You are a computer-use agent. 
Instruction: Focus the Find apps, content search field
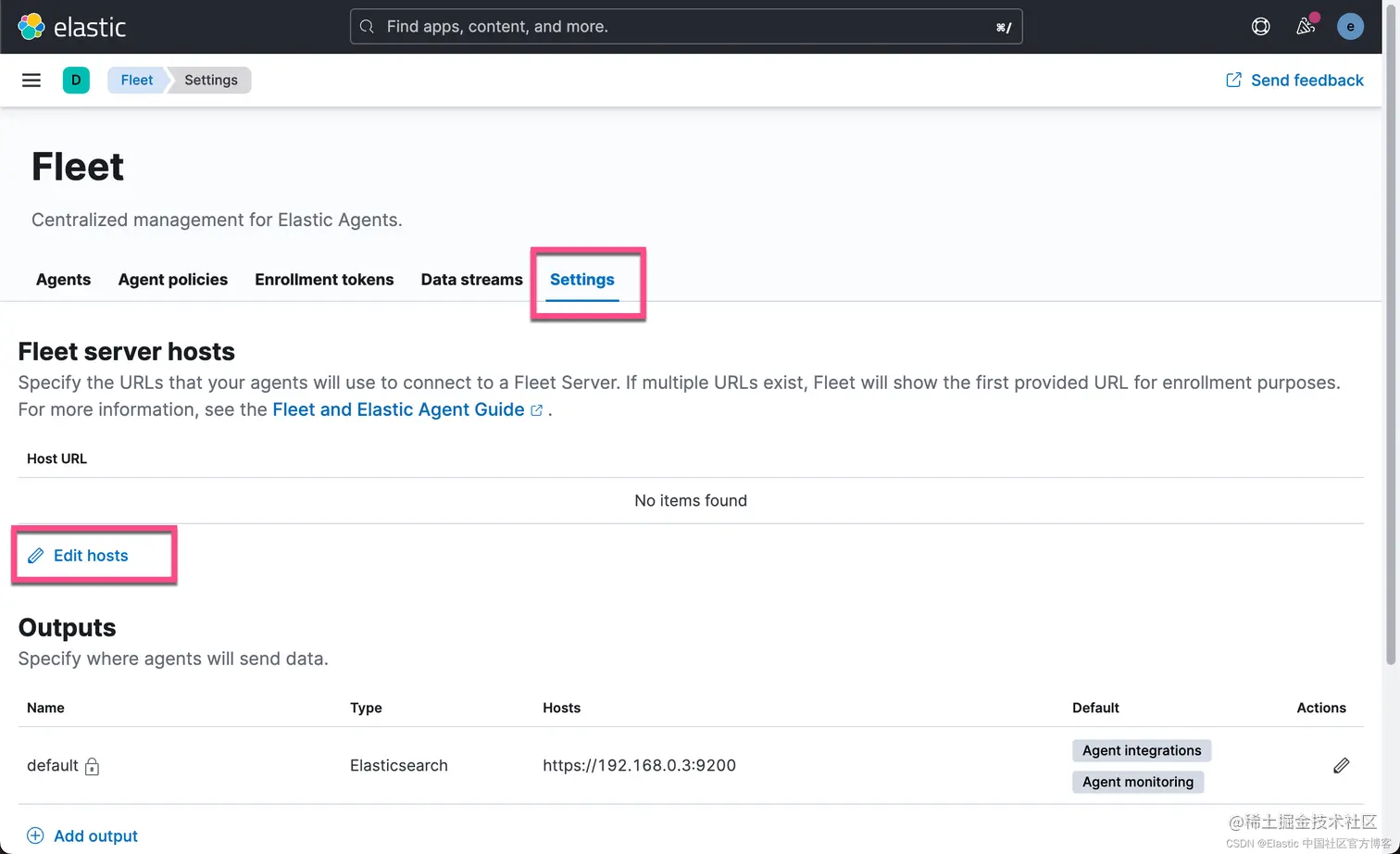(686, 27)
